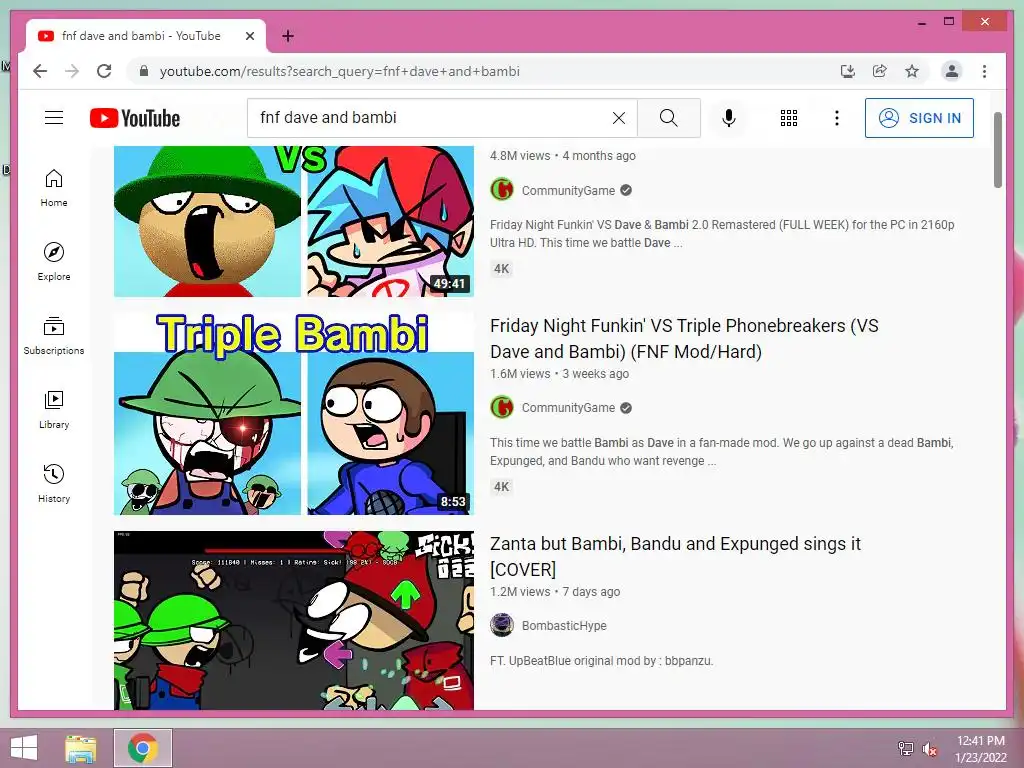This screenshot has height=768, width=1024.
Task: Open the Chrome profile avatar icon
Action: click(x=952, y=71)
